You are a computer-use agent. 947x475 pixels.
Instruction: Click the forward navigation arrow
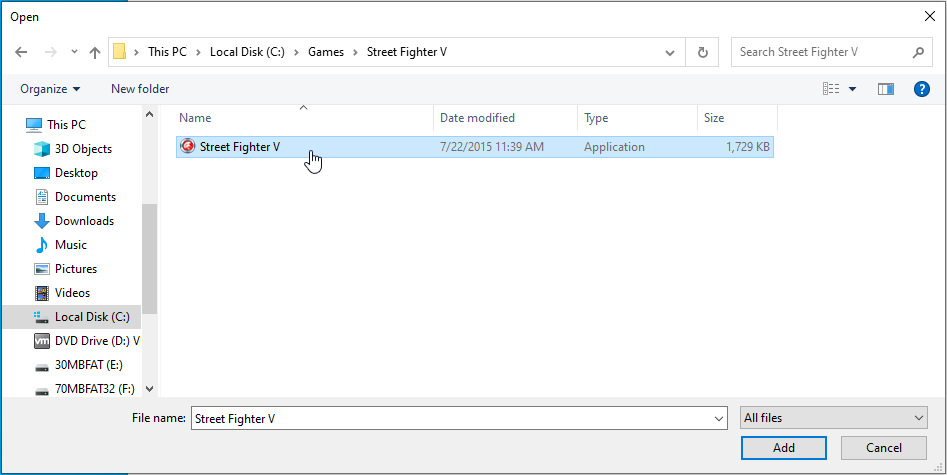[51, 52]
